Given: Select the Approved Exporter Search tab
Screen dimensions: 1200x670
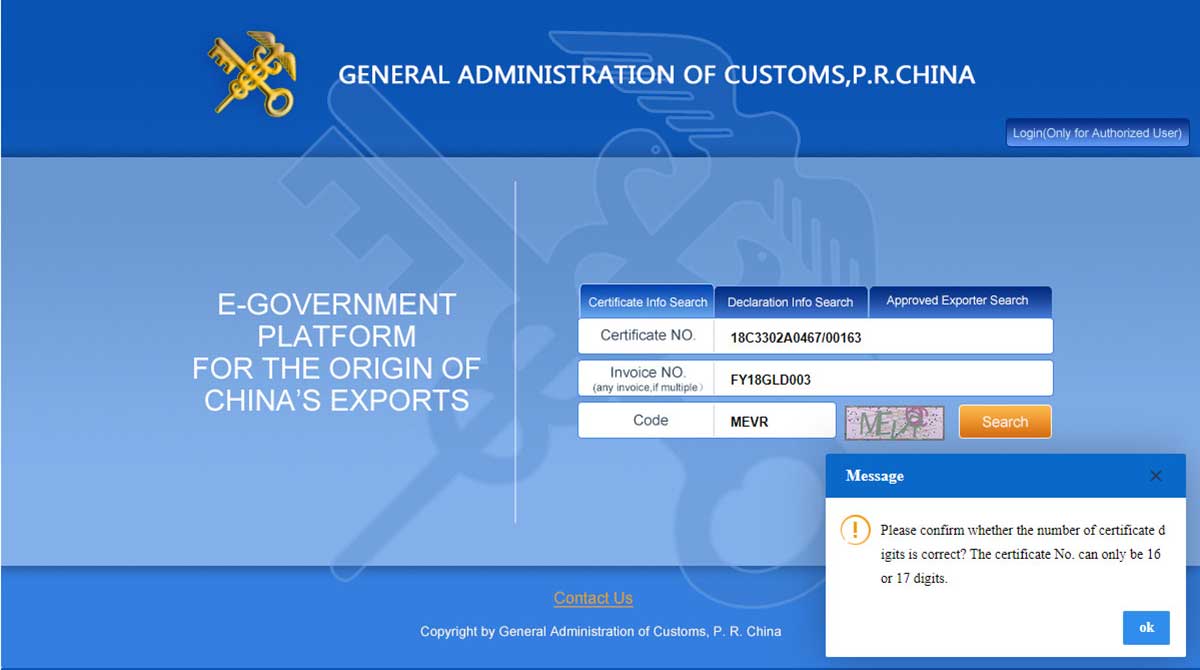Looking at the screenshot, I should [957, 301].
